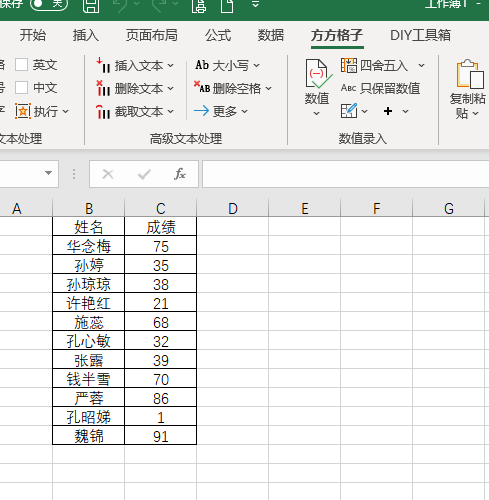Select the score cell with 75

[161, 246]
